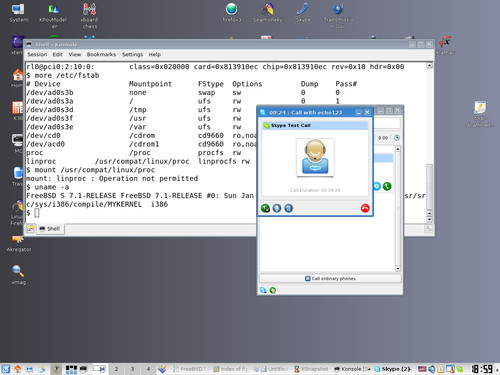Click the Konsole scrollbar down arrow

[429, 219]
